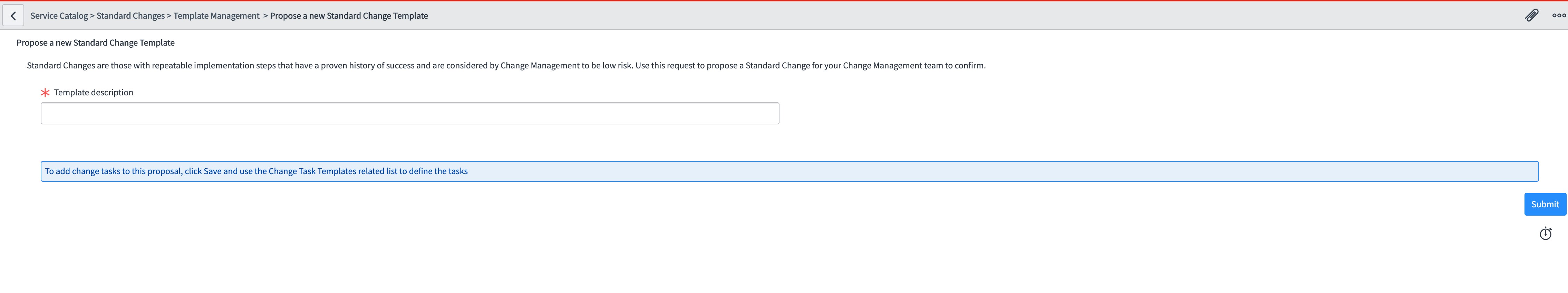Submit the standard change proposal

coord(1545,204)
